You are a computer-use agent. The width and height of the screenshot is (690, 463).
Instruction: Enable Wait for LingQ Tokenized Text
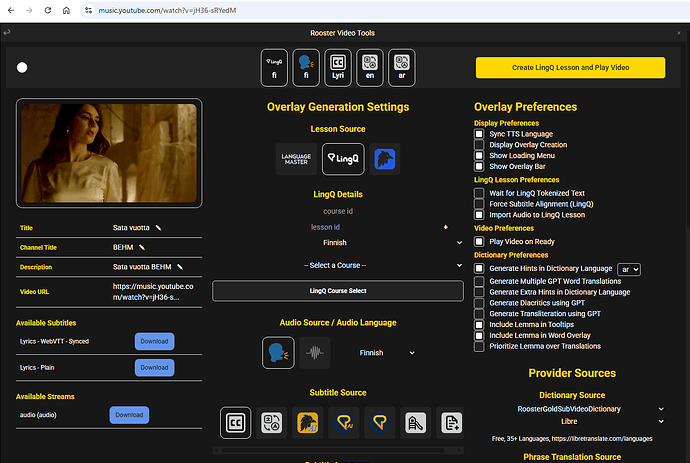tap(479, 193)
